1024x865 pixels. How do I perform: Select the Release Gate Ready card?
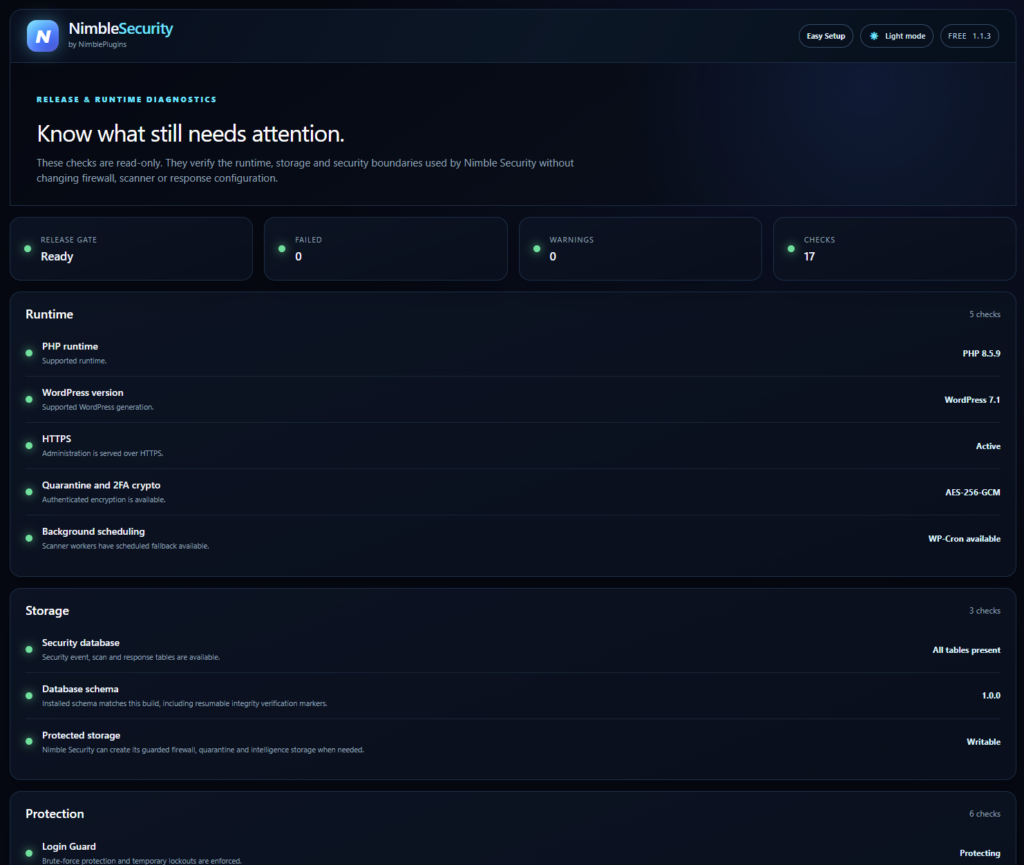pos(131,249)
